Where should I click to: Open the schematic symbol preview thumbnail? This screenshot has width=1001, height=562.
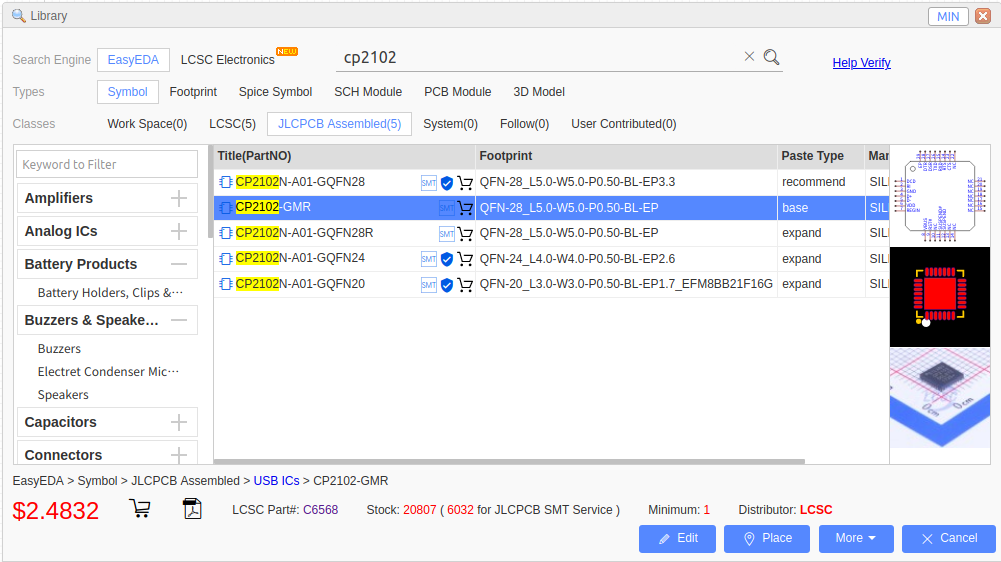pyautogui.click(x=940, y=195)
